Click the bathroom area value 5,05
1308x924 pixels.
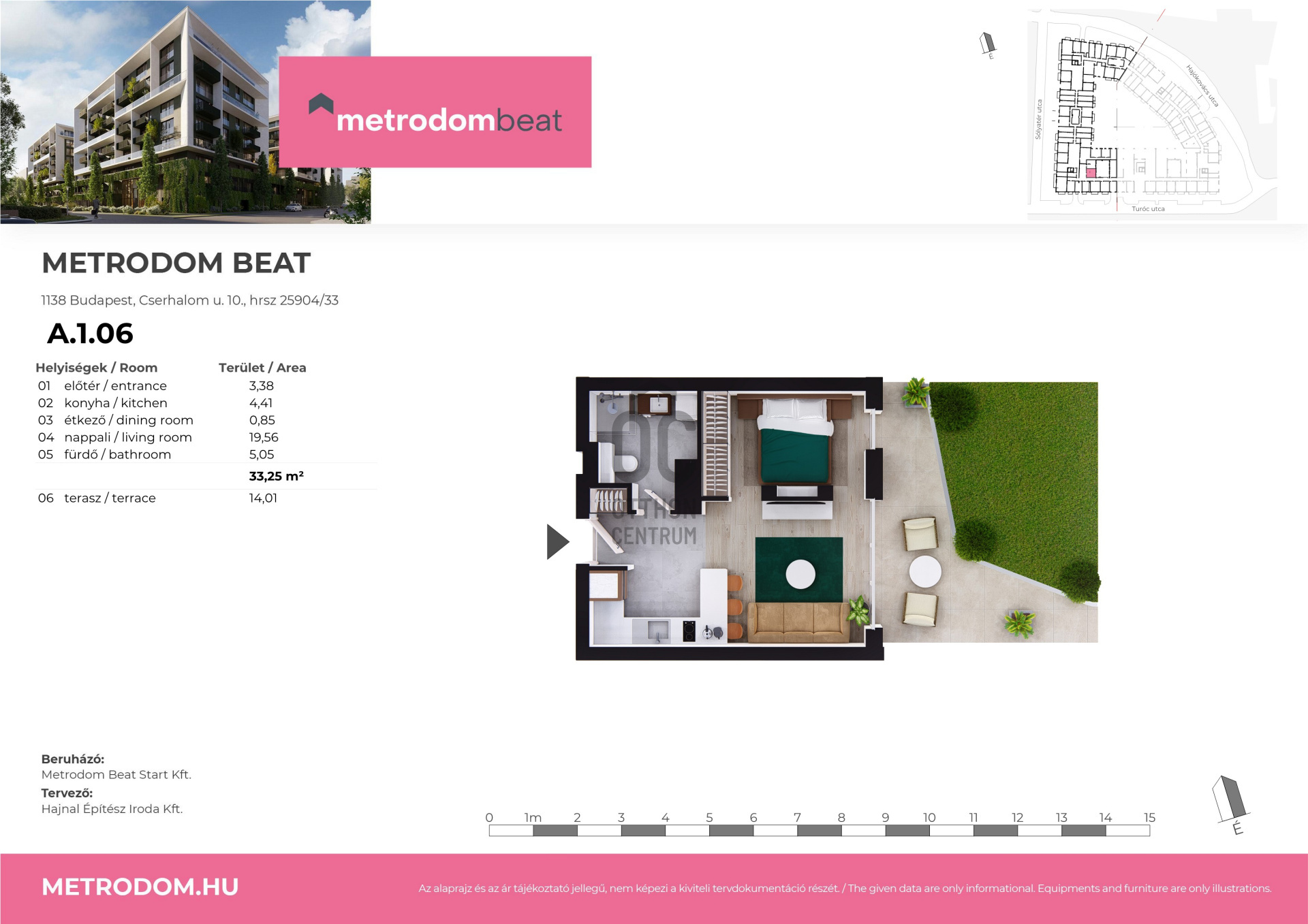[x=262, y=454]
